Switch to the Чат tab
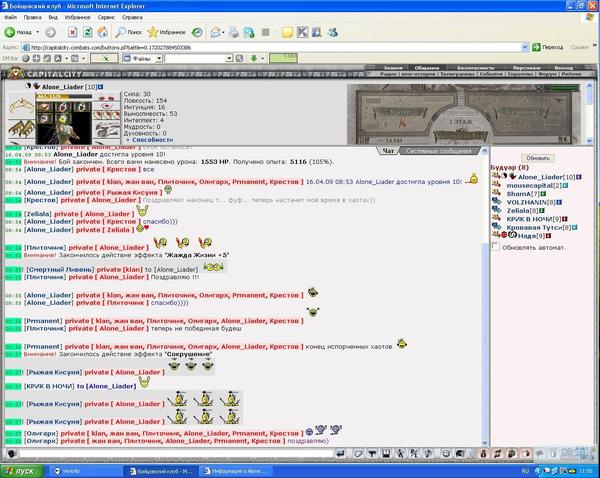600x478 pixels. 388,151
